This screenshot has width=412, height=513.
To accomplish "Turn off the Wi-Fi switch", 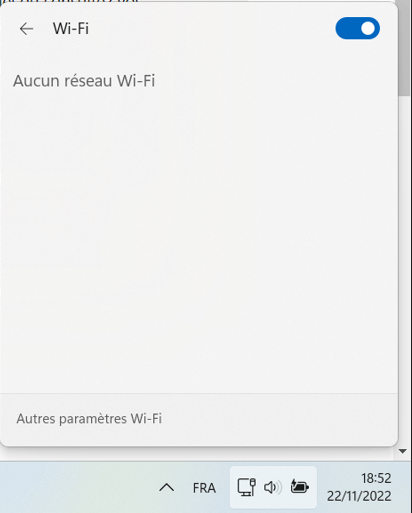I will click(x=357, y=28).
